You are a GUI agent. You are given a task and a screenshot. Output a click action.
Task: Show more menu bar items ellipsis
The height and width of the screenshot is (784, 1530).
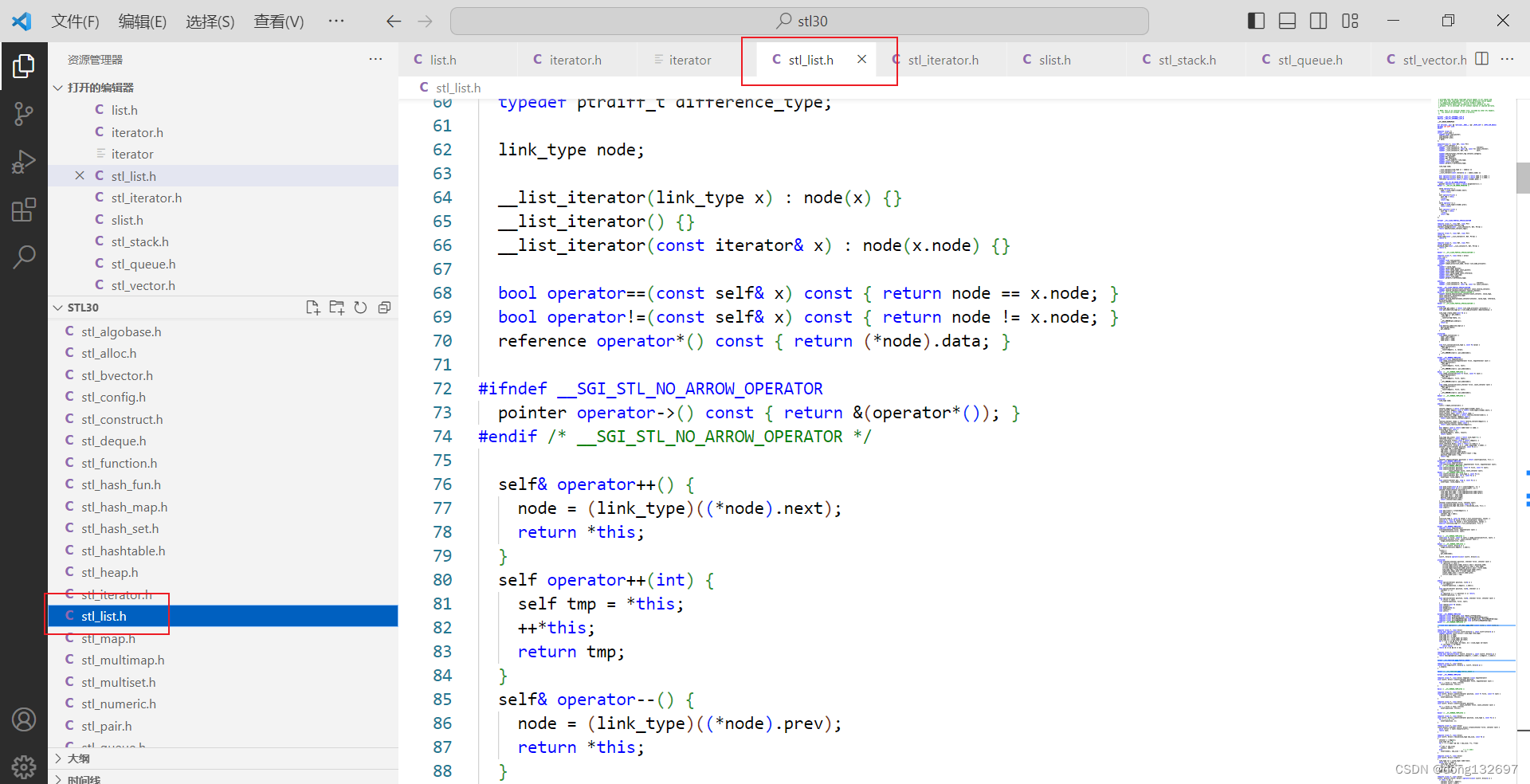point(336,21)
